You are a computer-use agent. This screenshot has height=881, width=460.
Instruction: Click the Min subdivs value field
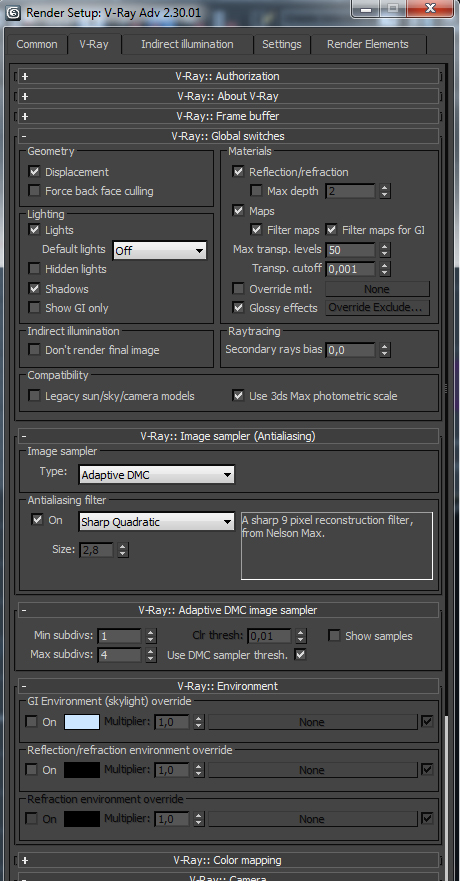119,636
